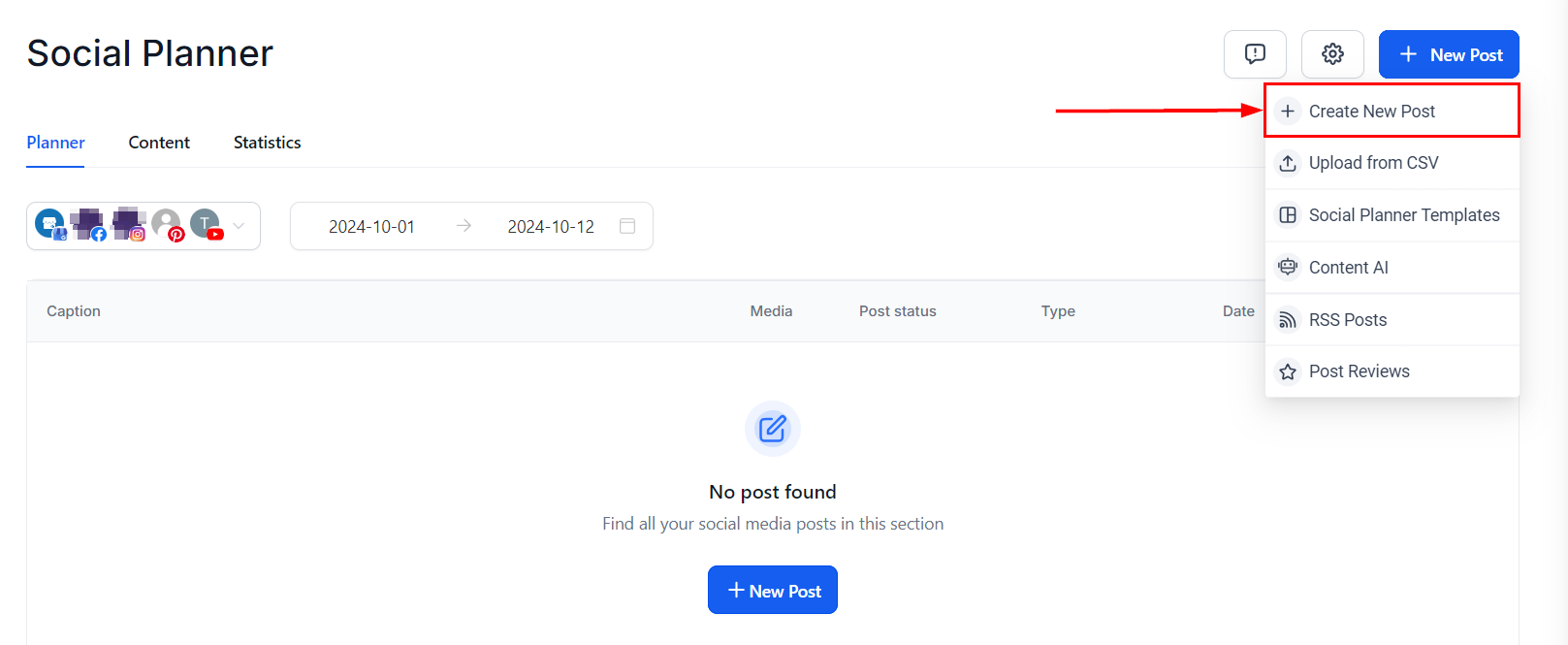
Task: Open Social Planner settings gear
Action: (1332, 54)
